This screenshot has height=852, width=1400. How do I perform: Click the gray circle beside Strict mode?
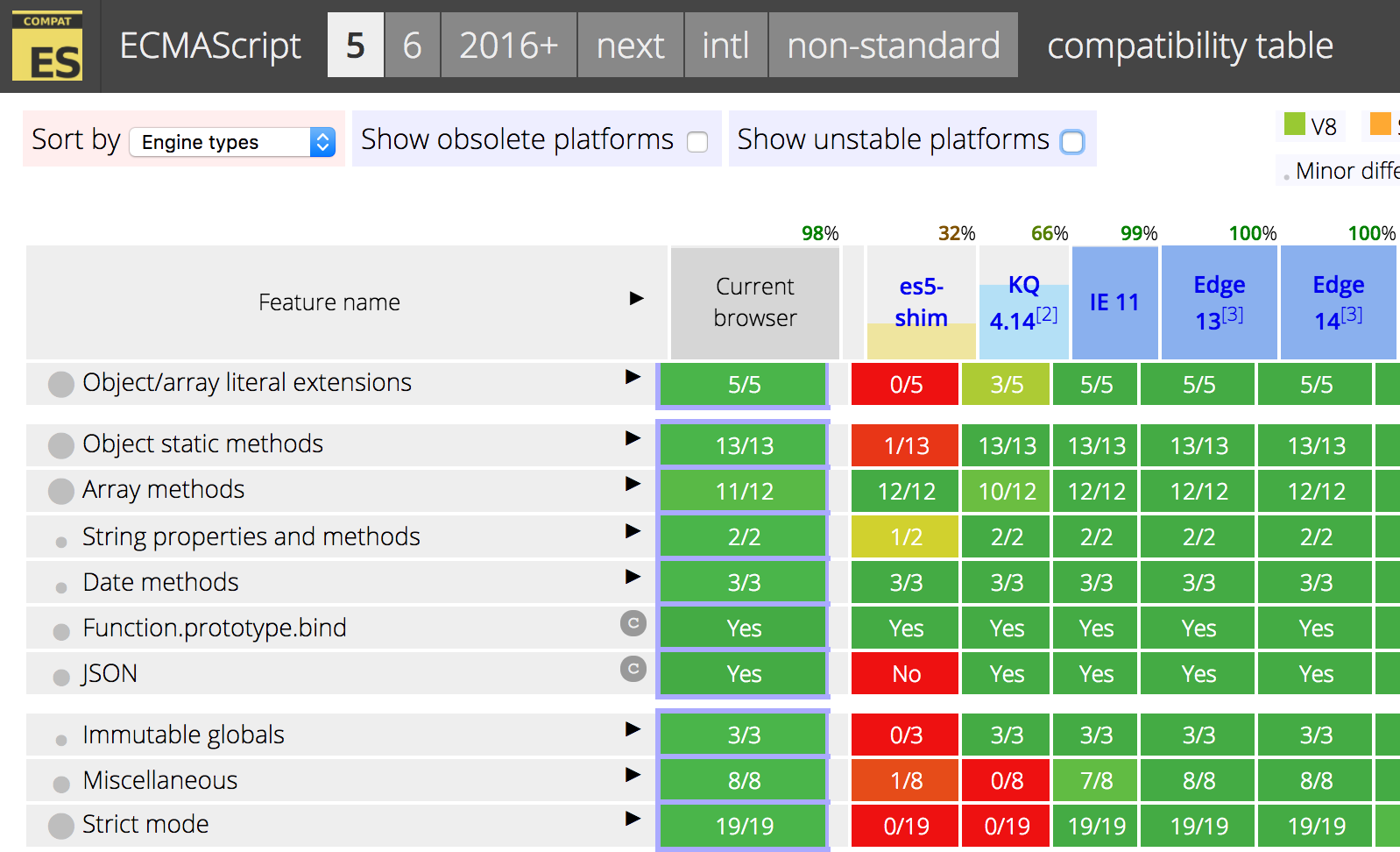pos(60,826)
